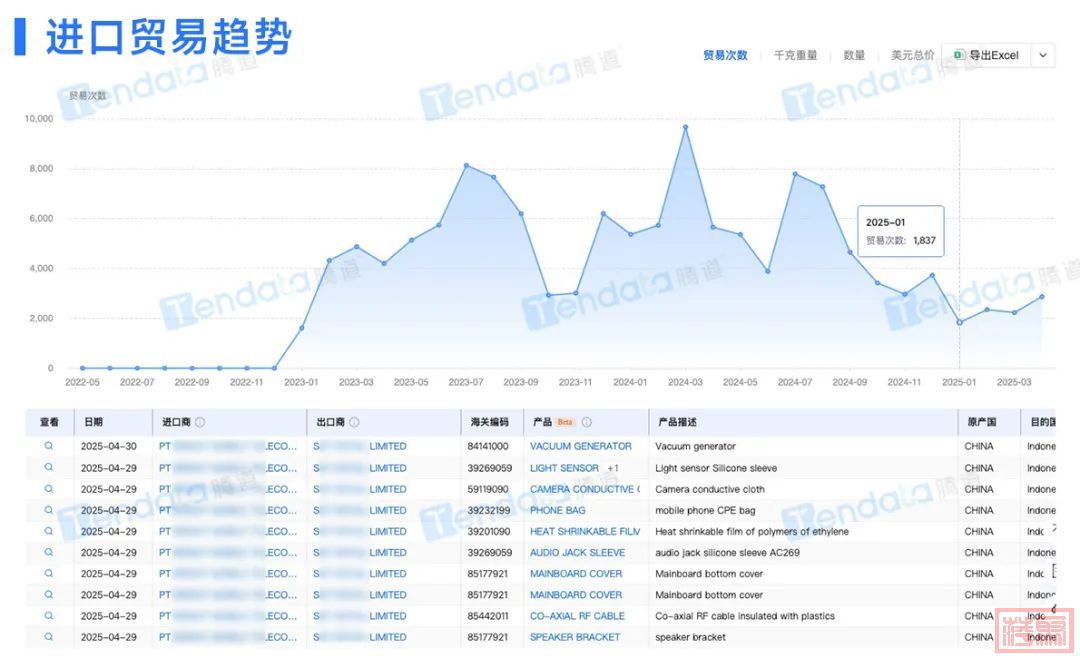
Task: Select HS code 85442011 cell
Action: pyautogui.click(x=488, y=616)
